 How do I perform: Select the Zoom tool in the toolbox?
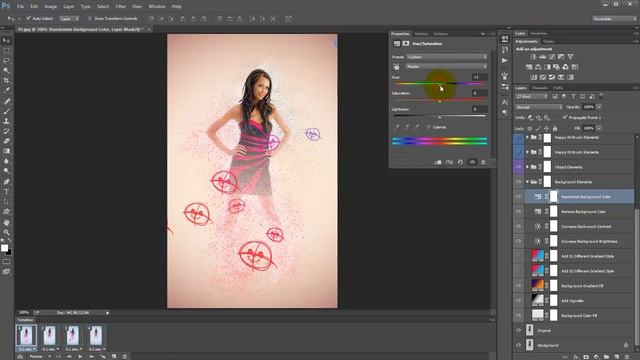6,233
